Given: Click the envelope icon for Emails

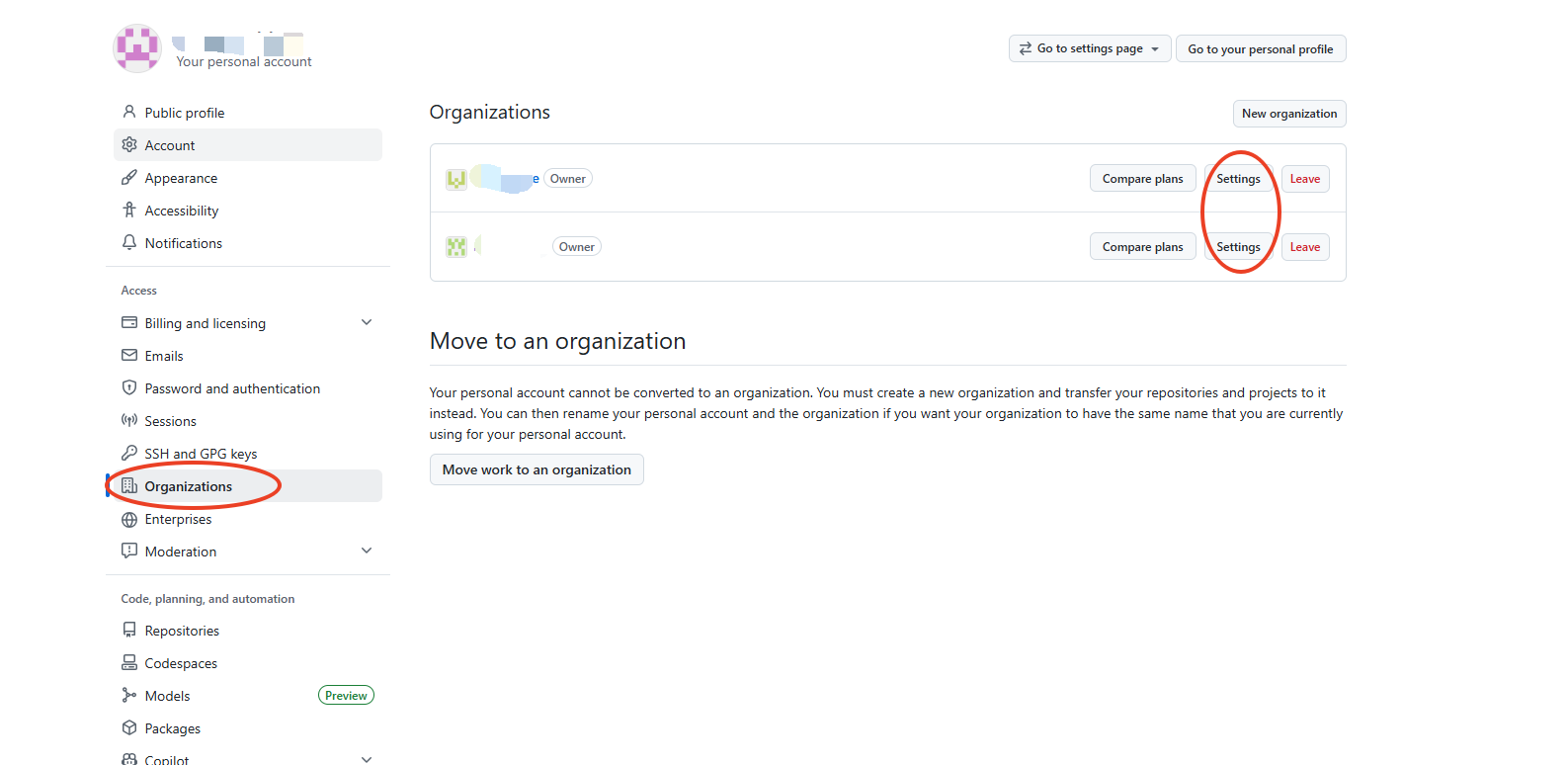Looking at the screenshot, I should (129, 355).
